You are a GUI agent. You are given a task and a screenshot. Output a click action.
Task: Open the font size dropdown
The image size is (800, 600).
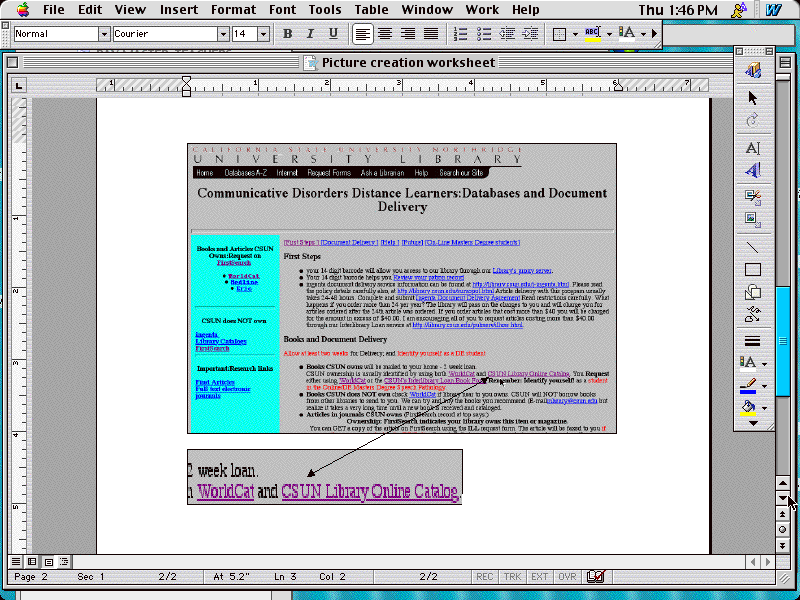(263, 34)
